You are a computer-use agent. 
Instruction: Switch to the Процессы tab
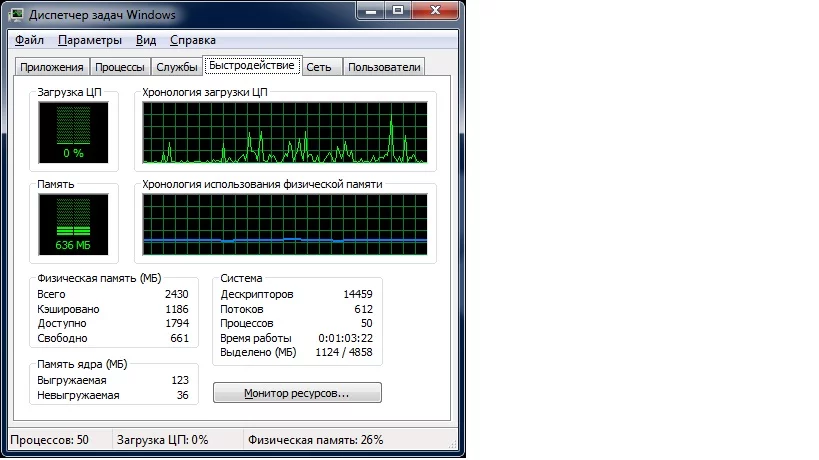(x=120, y=67)
